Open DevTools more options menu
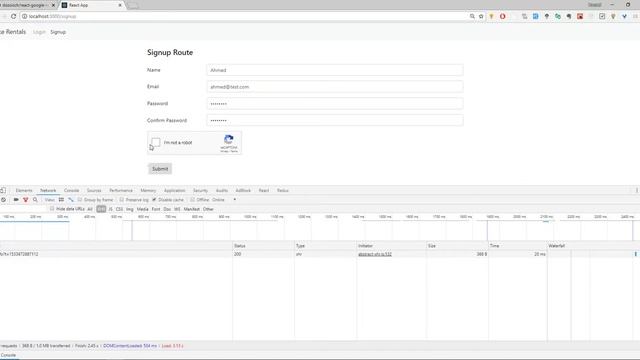 click(636, 190)
